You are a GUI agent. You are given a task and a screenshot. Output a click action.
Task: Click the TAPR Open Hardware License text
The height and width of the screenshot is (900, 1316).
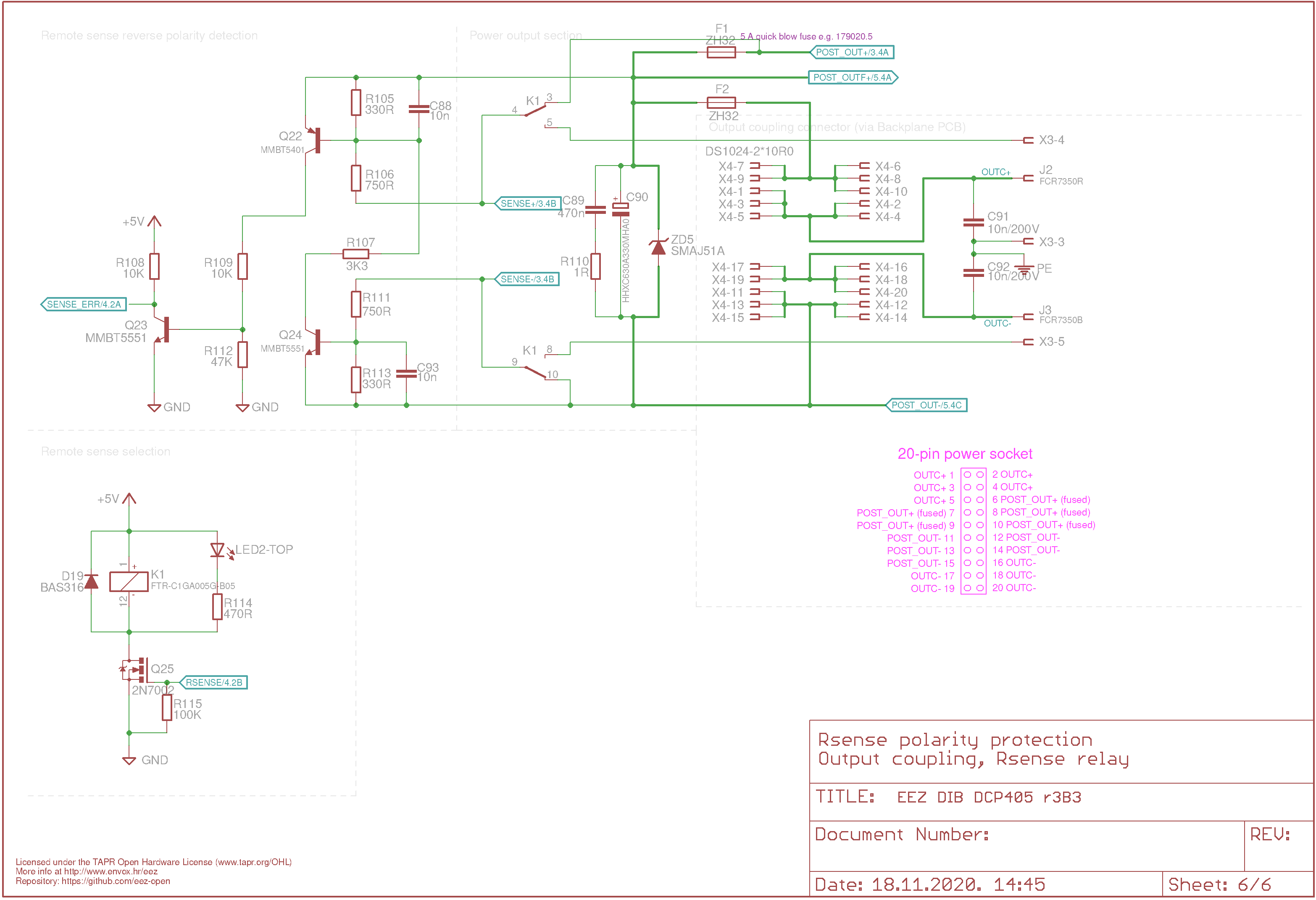click(x=153, y=862)
